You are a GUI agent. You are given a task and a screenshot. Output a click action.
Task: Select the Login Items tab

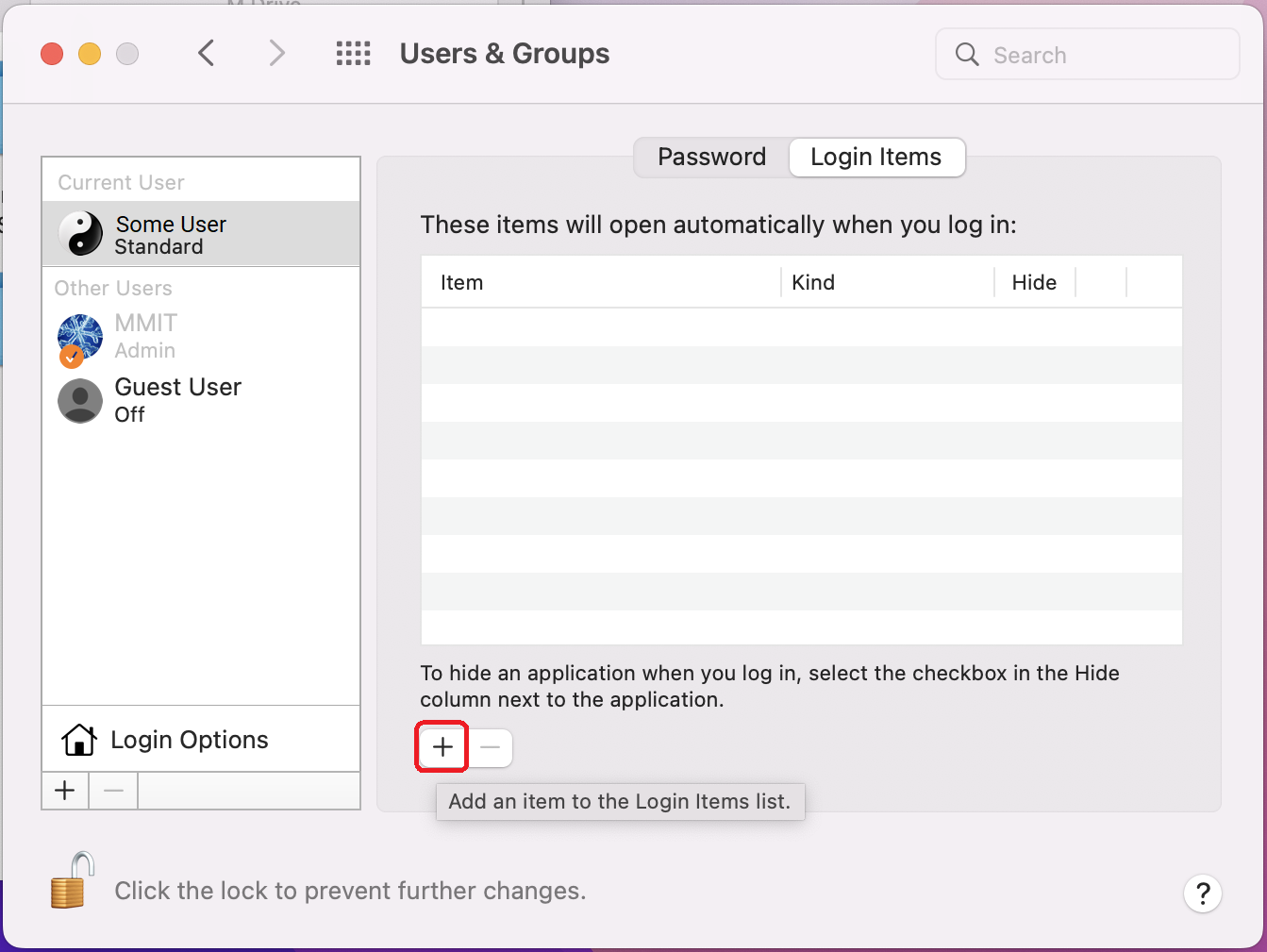(x=875, y=157)
